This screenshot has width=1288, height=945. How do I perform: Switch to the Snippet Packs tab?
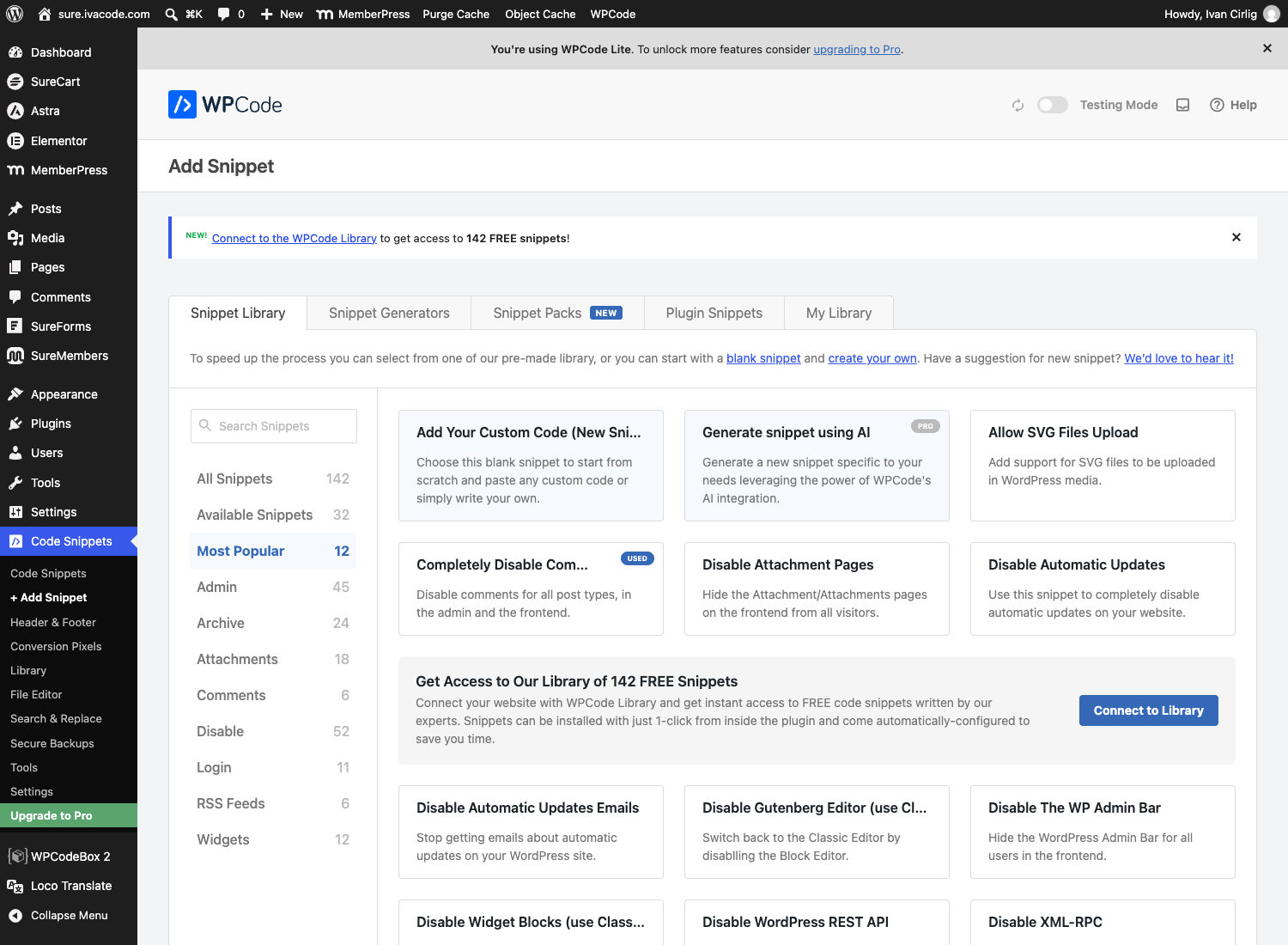tap(557, 313)
